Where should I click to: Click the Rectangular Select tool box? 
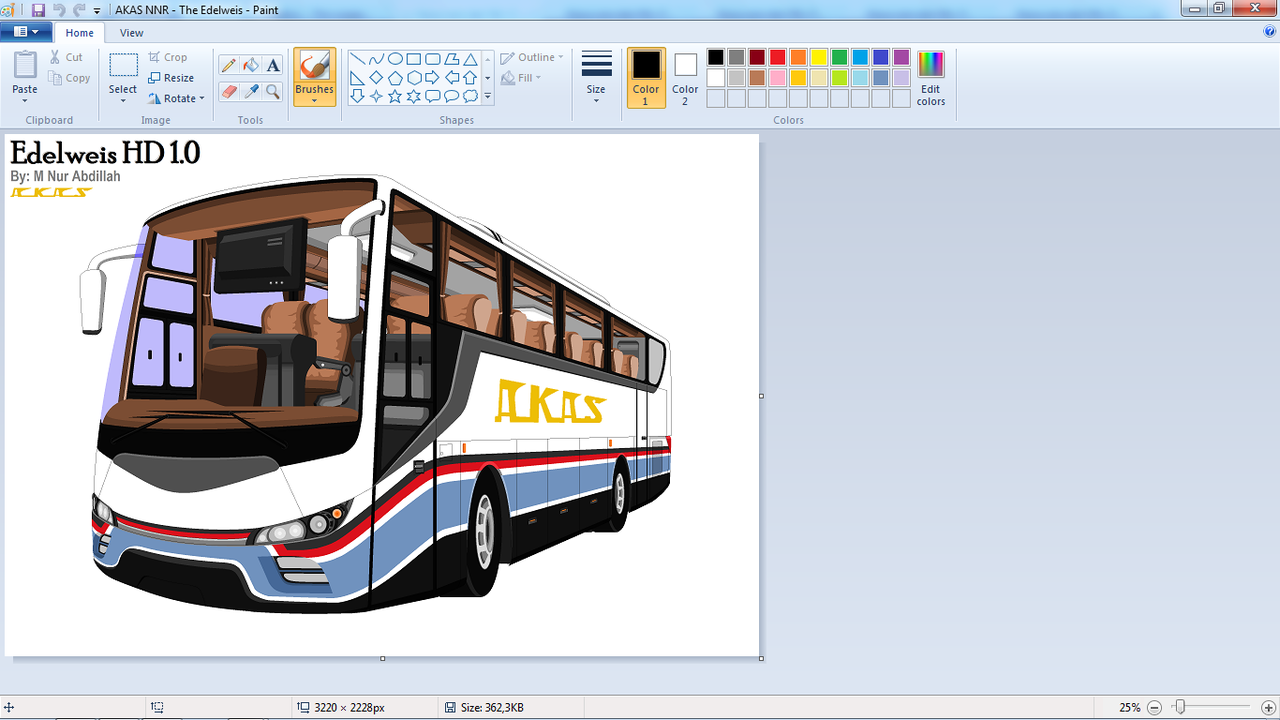pos(123,65)
